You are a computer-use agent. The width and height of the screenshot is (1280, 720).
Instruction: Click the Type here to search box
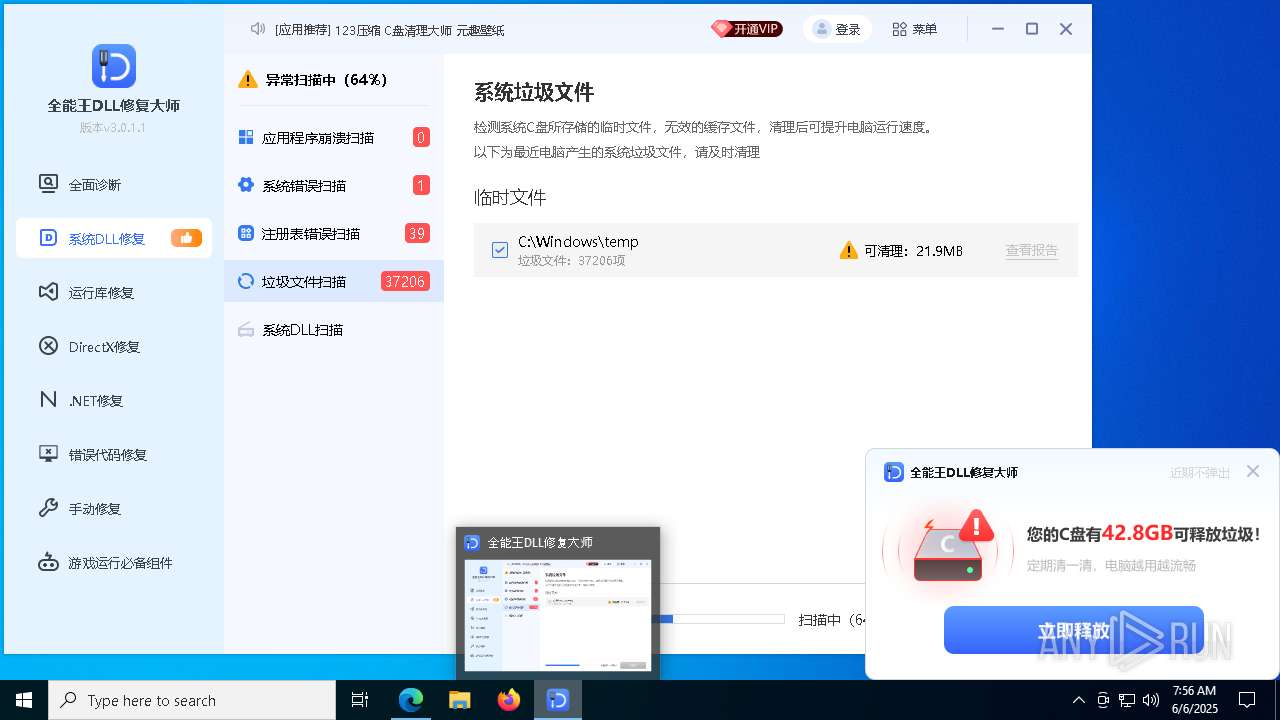tap(192, 700)
